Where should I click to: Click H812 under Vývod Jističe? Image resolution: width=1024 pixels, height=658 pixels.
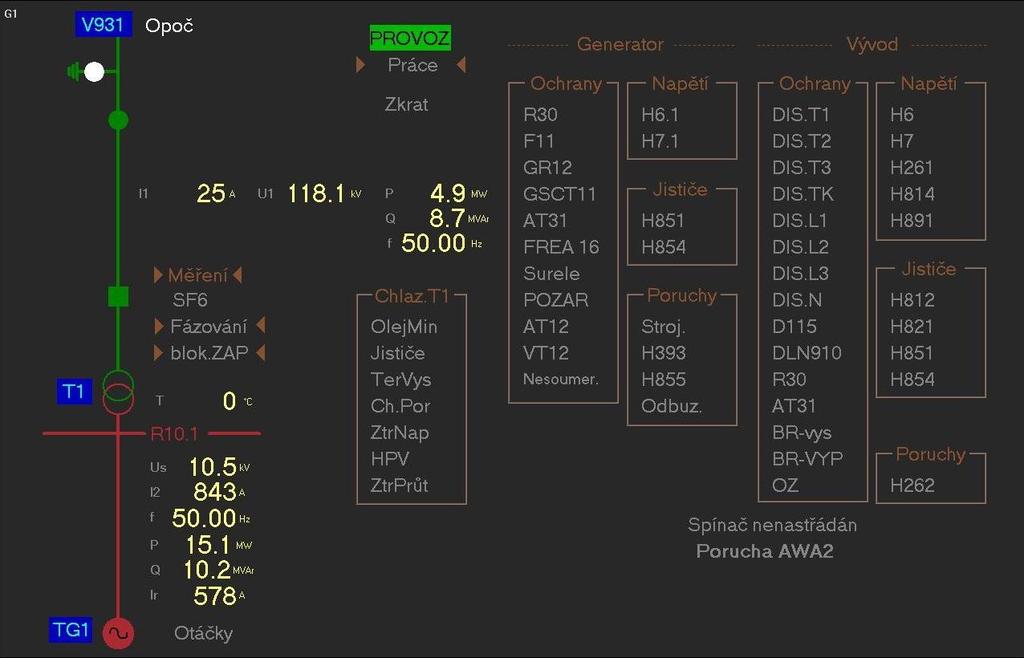912,300
